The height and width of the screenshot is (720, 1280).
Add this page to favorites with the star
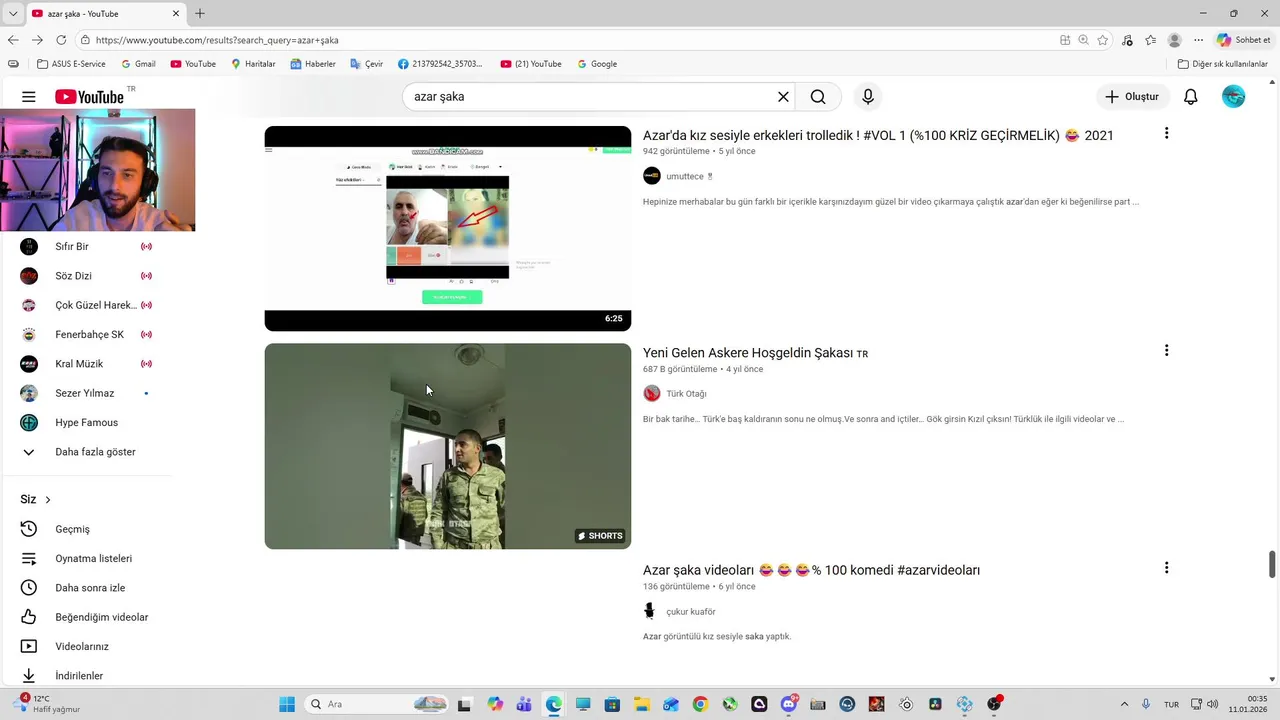click(x=1103, y=40)
